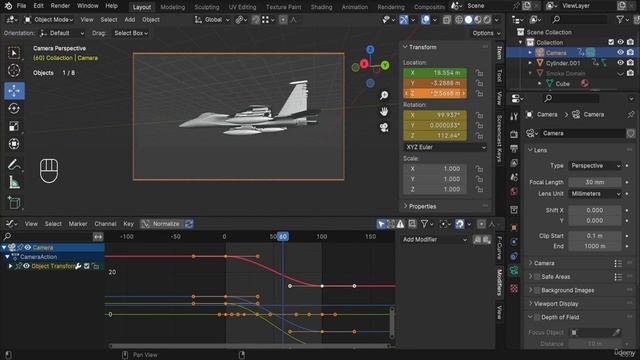
Task: Select the Add Cube tool
Action: [x=14, y=202]
